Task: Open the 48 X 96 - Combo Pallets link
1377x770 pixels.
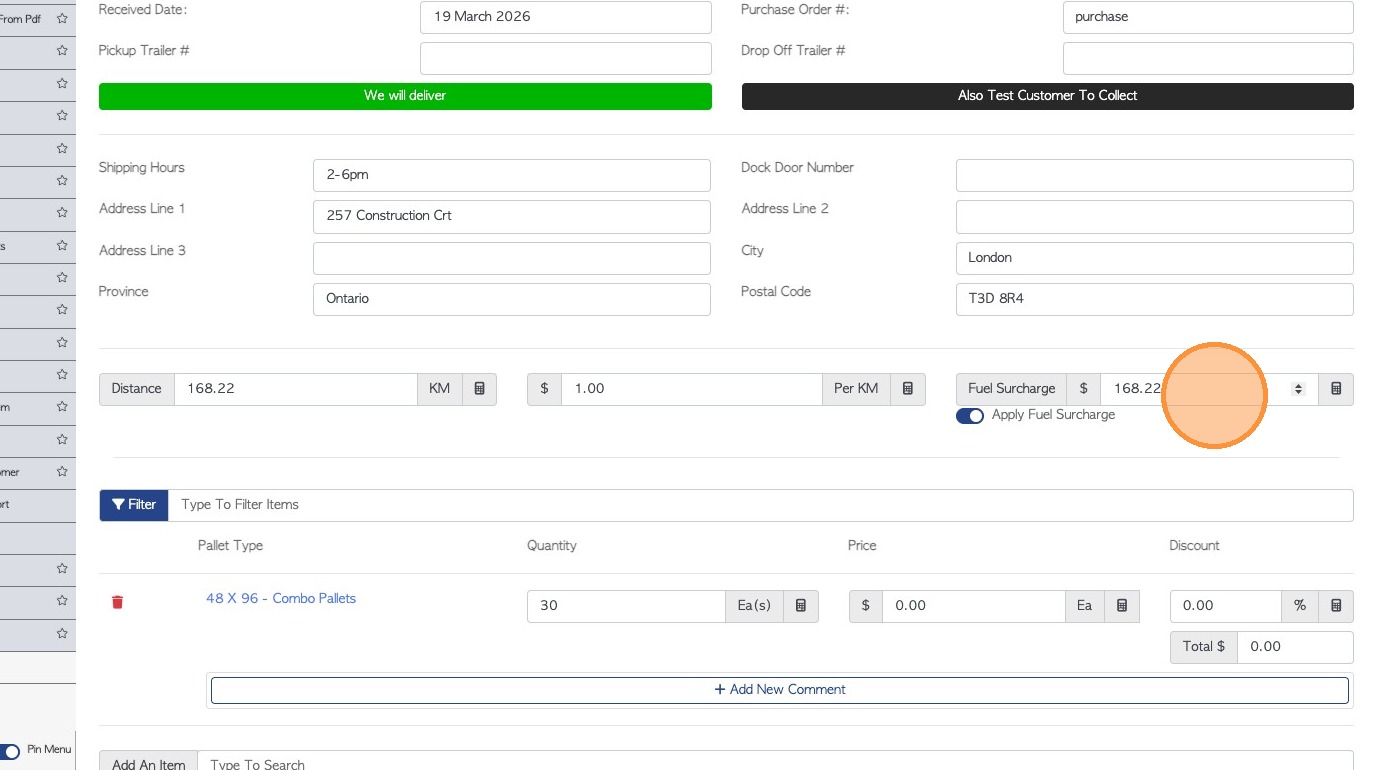Action: 281,599
